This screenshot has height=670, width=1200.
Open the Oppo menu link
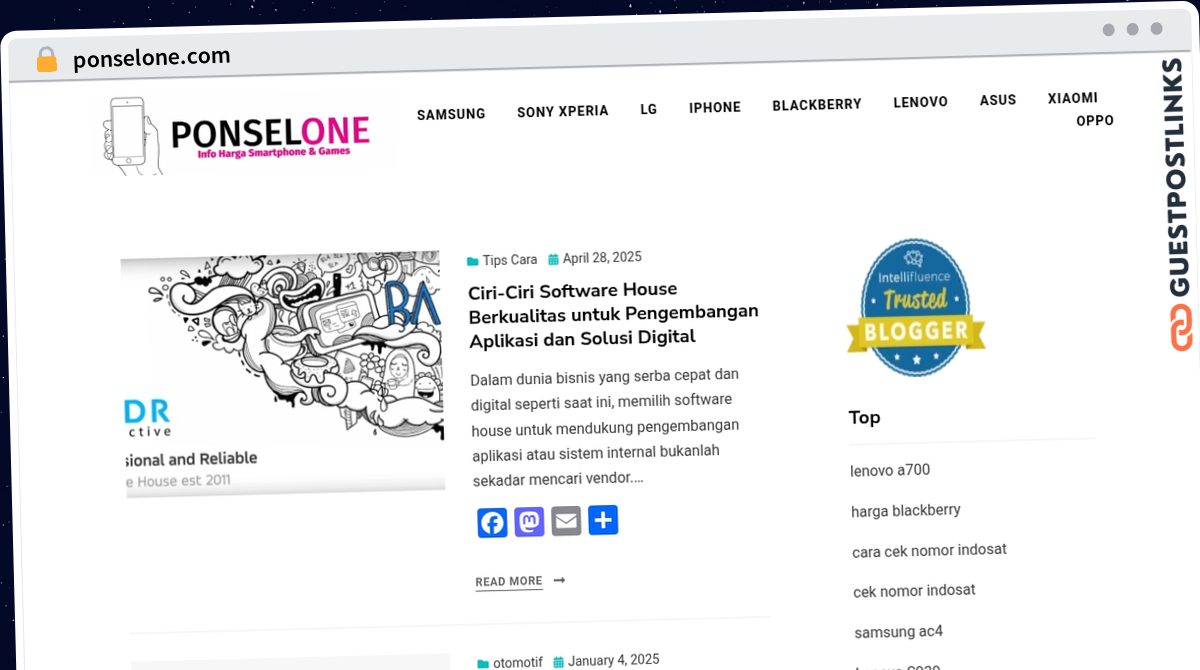(1095, 120)
